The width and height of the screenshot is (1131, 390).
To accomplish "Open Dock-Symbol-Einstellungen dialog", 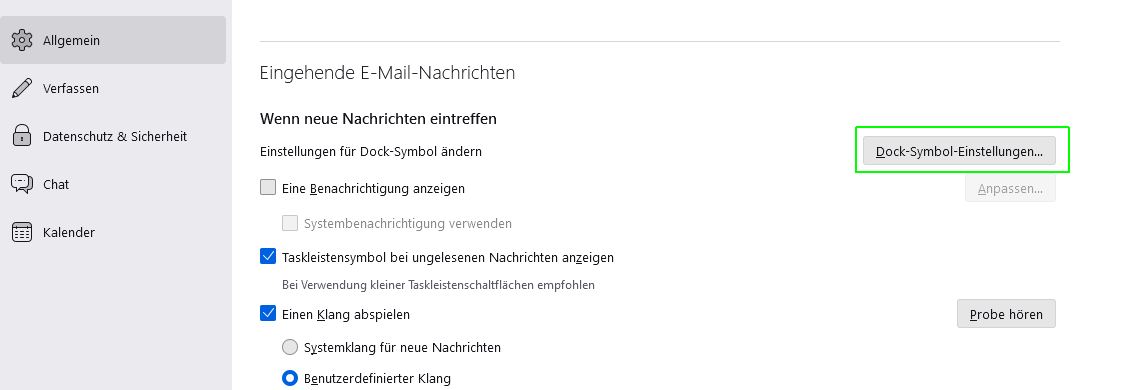I will coord(959,151).
